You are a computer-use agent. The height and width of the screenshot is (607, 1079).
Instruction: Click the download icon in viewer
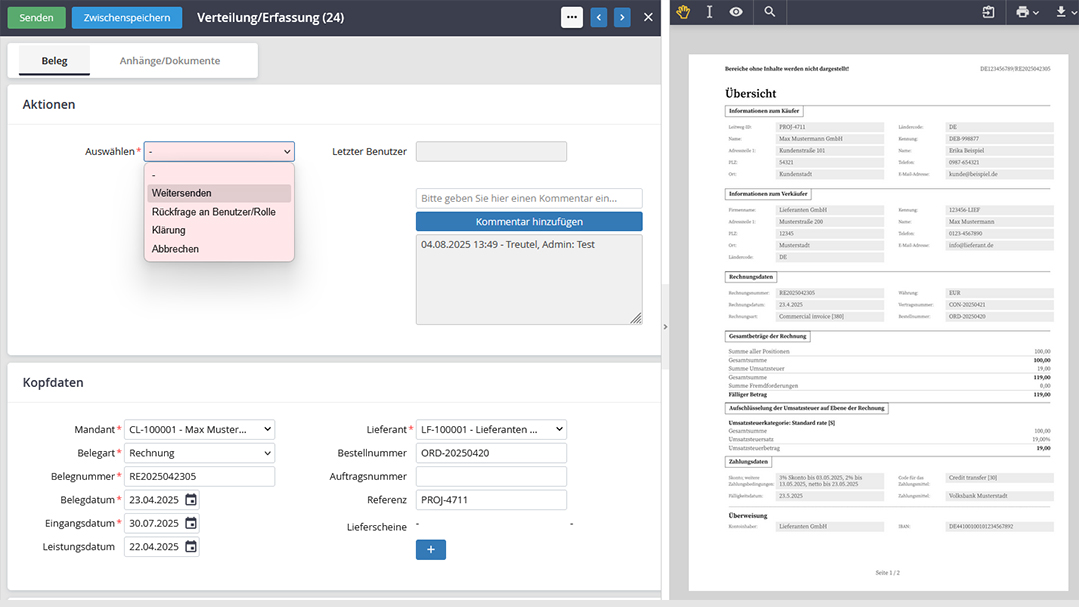coord(1061,12)
